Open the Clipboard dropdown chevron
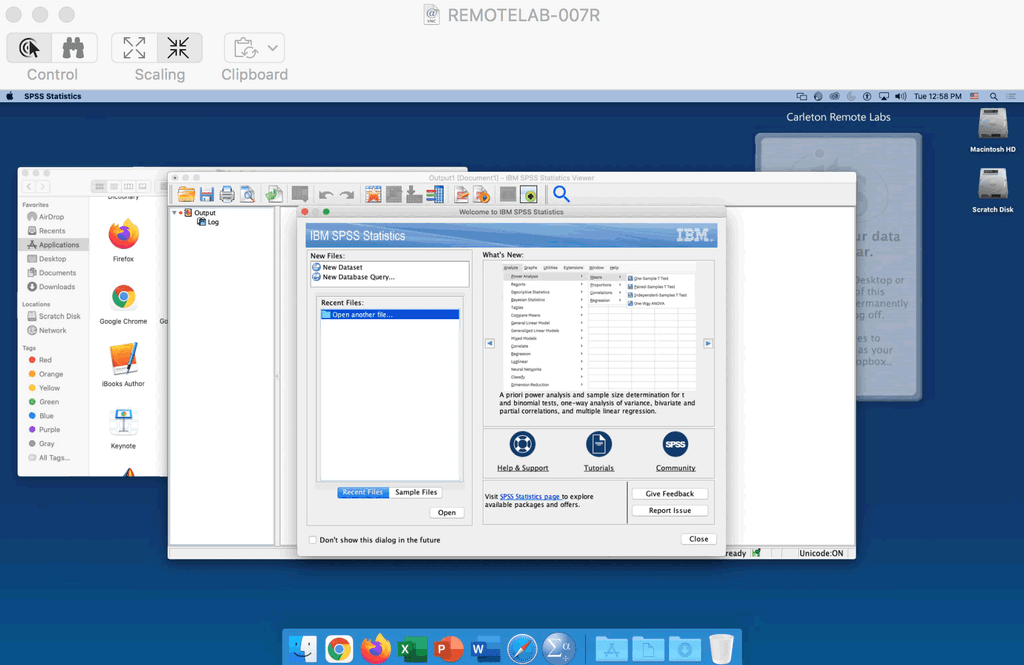Viewport: 1024px width, 665px height. [273, 48]
